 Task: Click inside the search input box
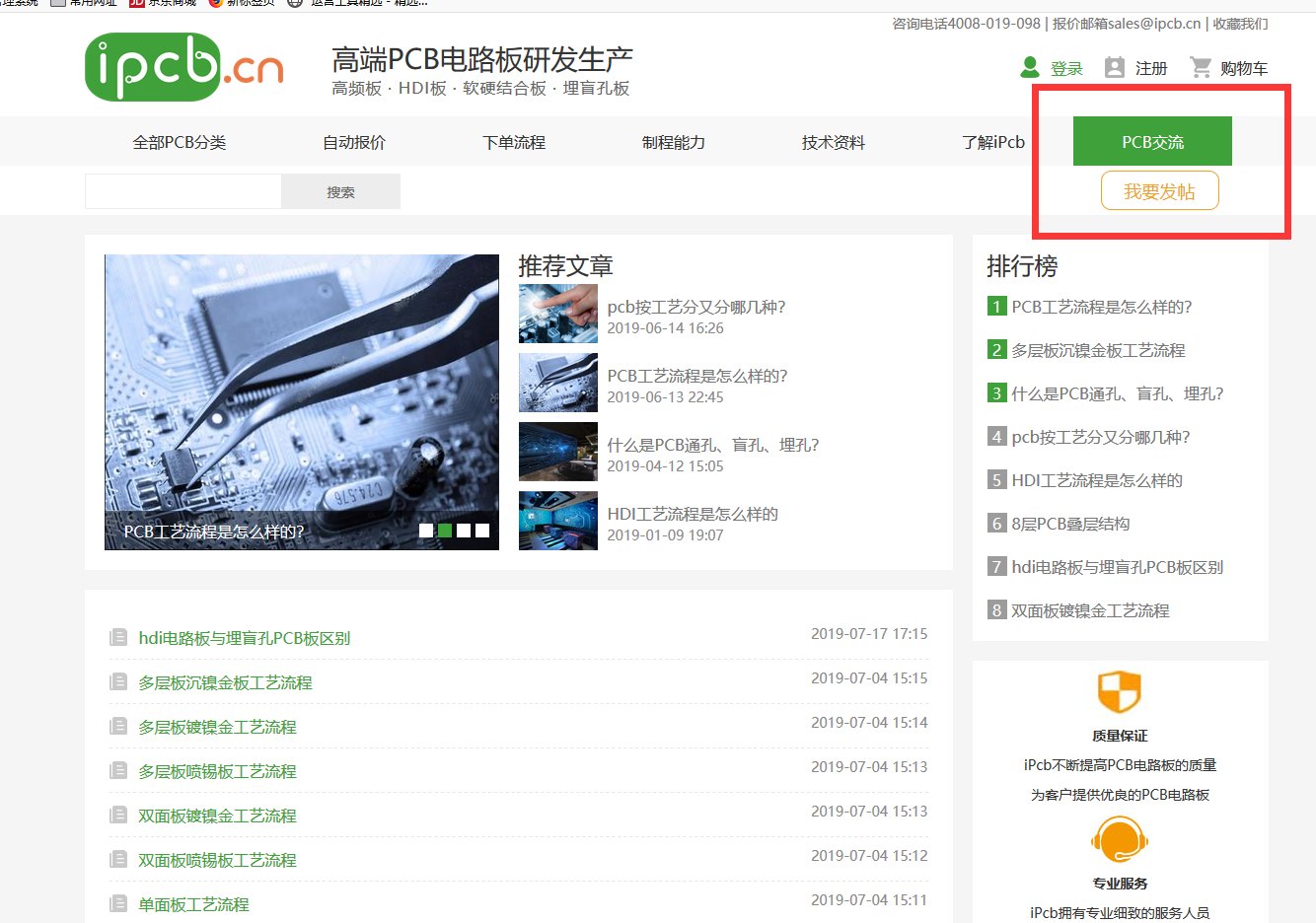pyautogui.click(x=182, y=190)
